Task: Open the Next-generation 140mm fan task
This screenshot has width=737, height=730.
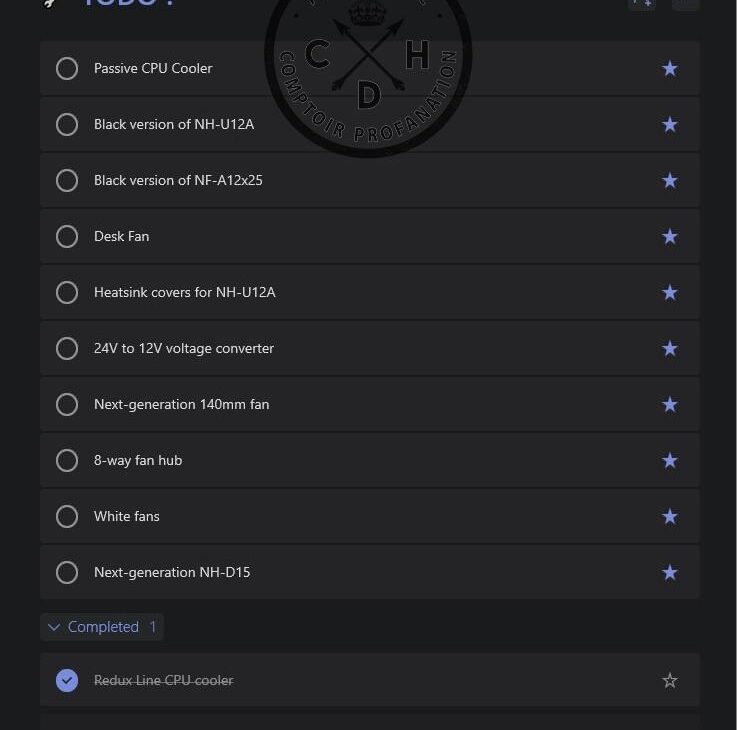Action: click(181, 405)
